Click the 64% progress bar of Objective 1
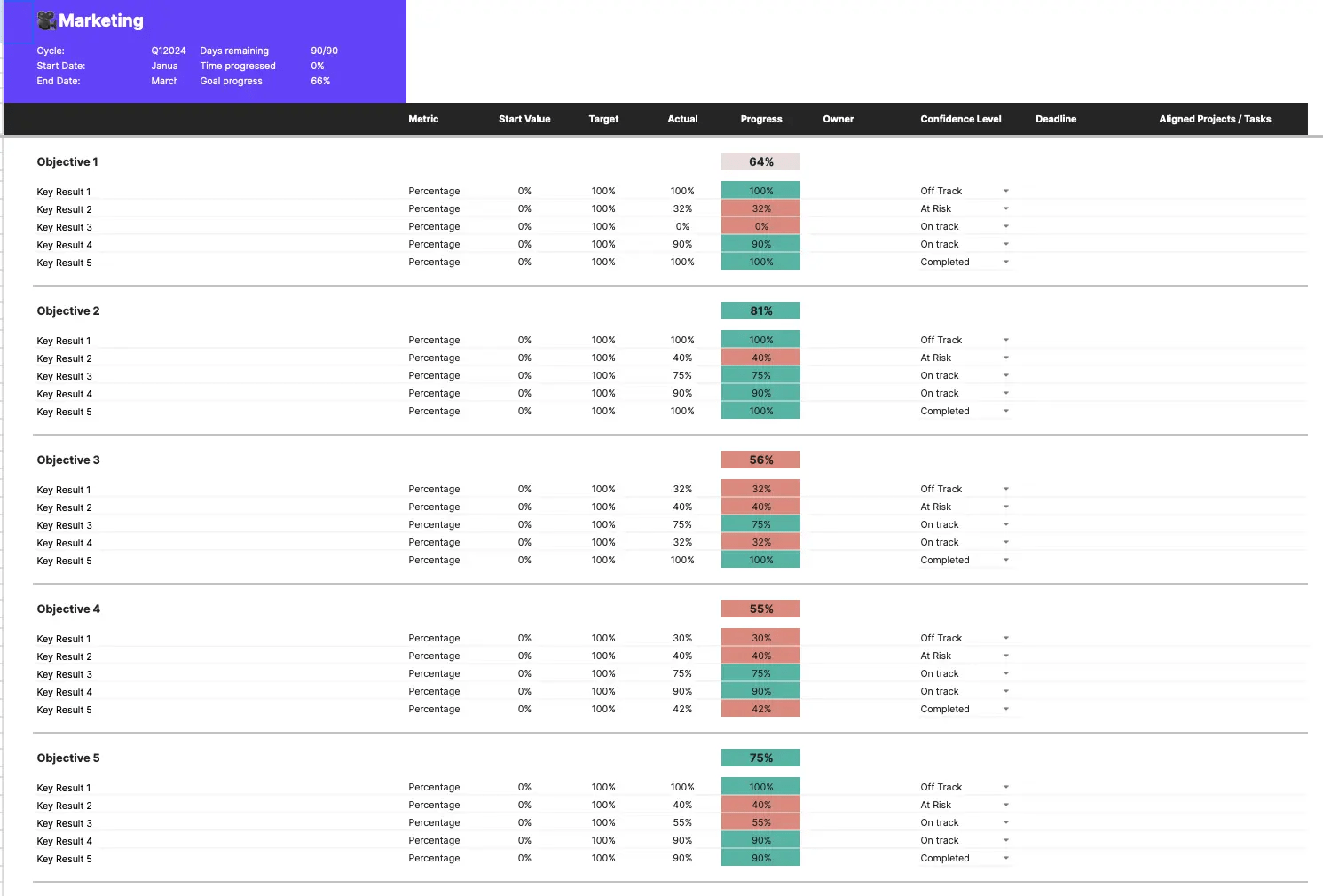This screenshot has width=1323, height=896. point(760,161)
